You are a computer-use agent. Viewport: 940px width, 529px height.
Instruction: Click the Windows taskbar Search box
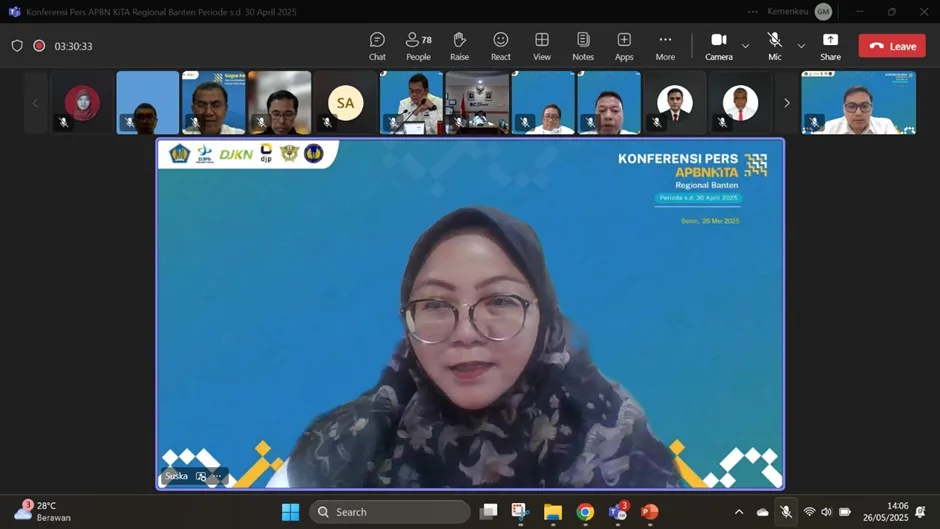tap(390, 512)
